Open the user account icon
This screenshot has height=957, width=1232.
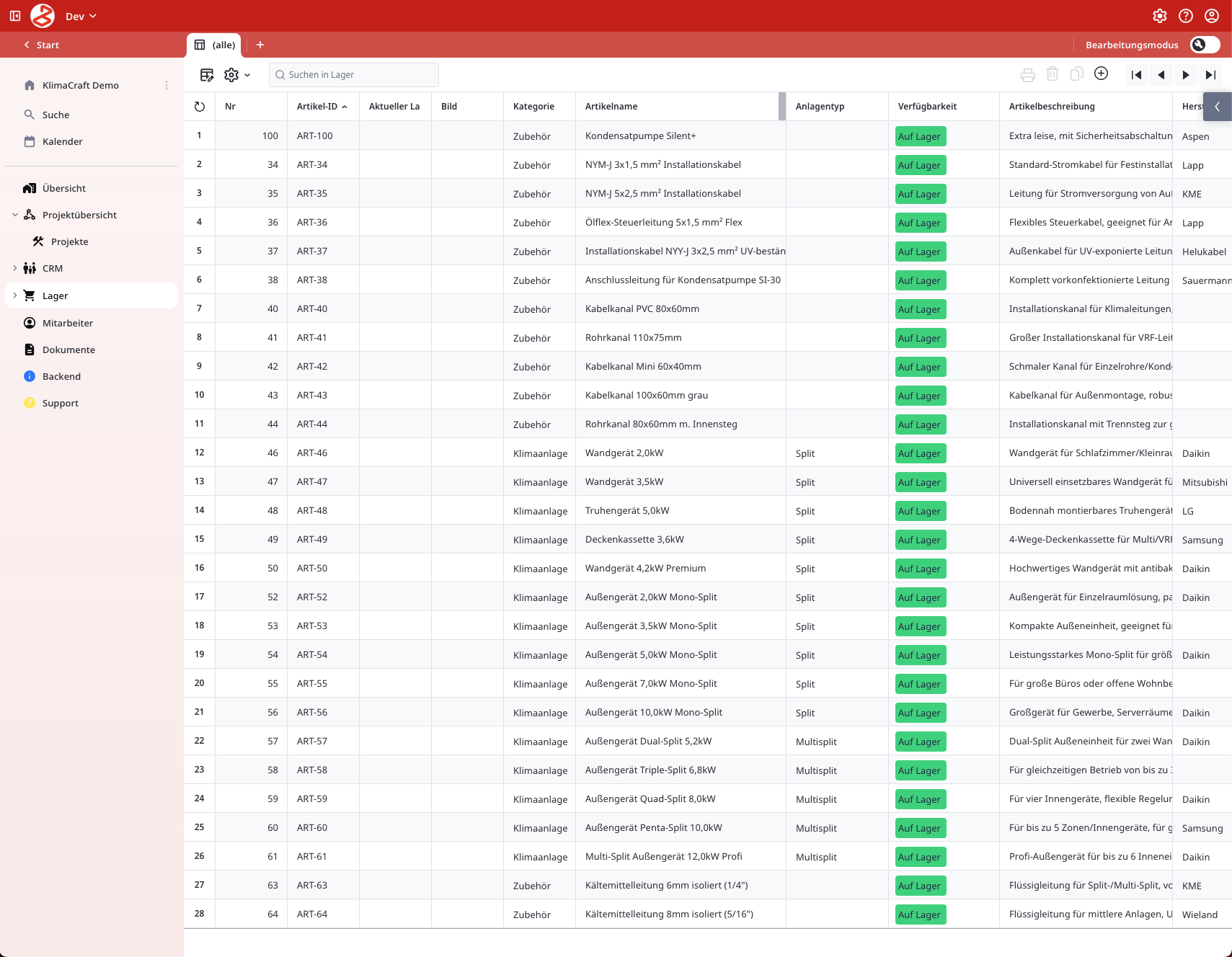click(x=1212, y=16)
